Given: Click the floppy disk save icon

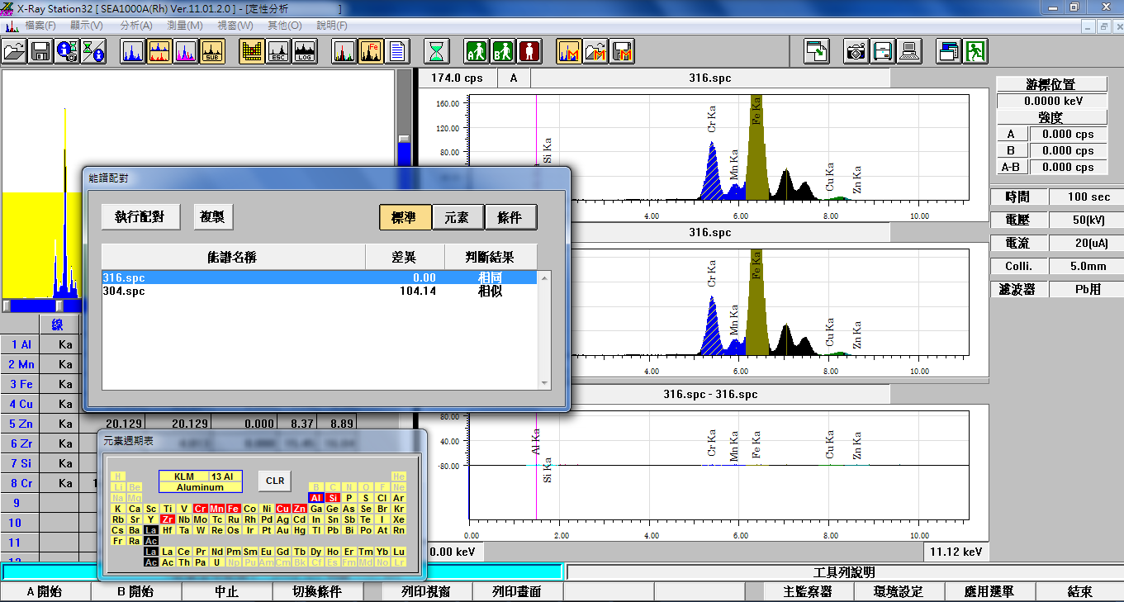Looking at the screenshot, I should tap(40, 52).
